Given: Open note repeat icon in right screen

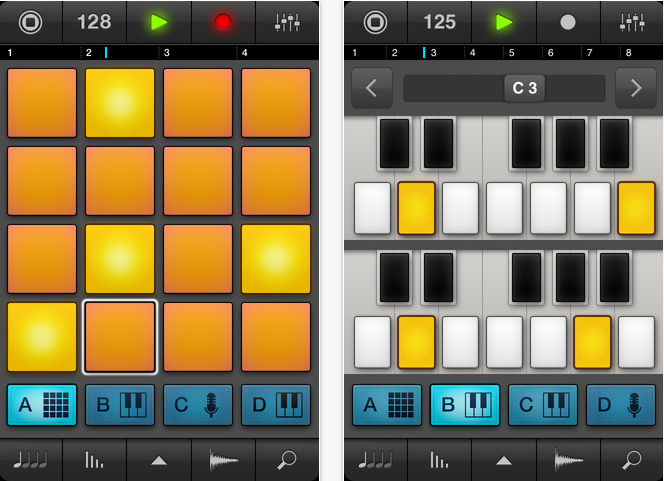Looking at the screenshot, I should point(375,460).
